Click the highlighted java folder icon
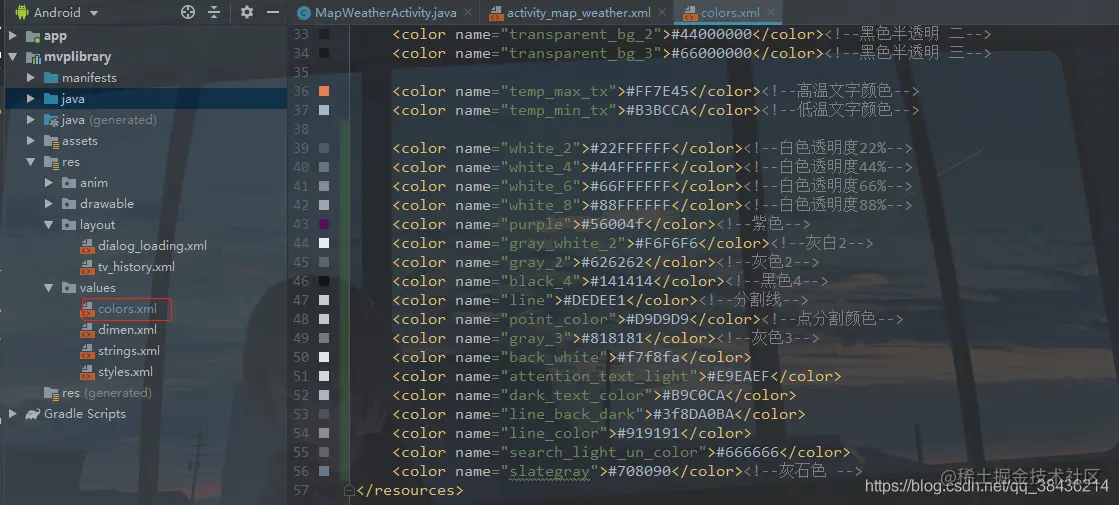1119x505 pixels. click(x=51, y=98)
